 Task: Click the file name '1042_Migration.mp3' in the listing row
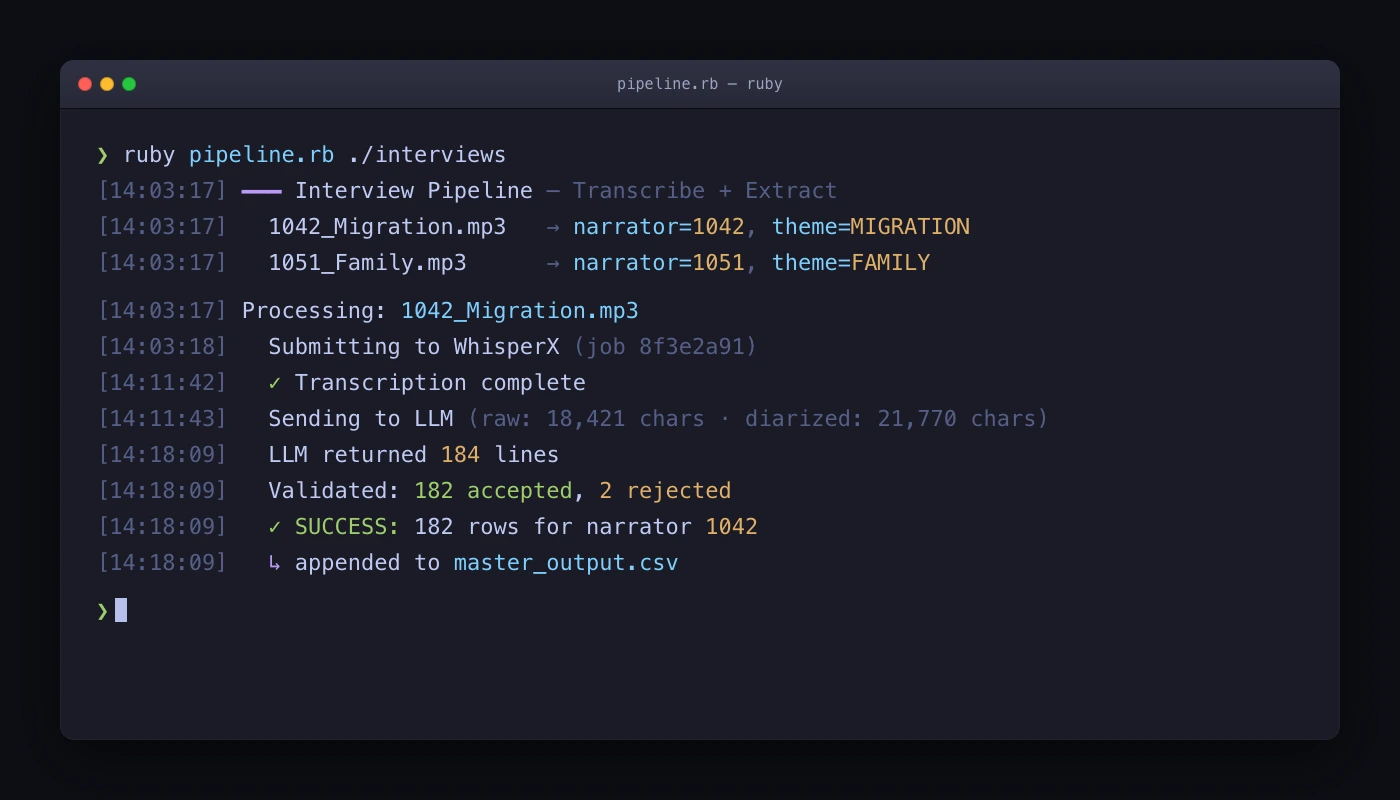(x=387, y=227)
